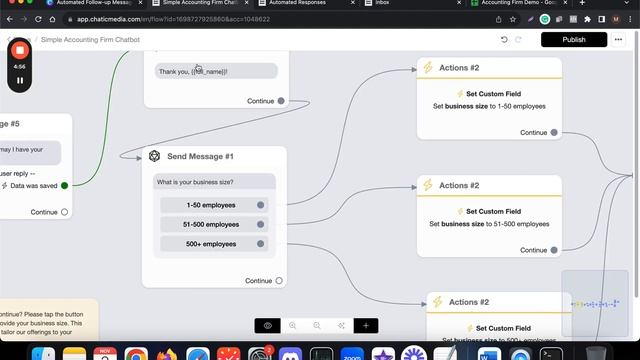Edit the 'Thank you, {{first_name}}!' message bubble
Viewport: 640px width, 360px height.
216,71
